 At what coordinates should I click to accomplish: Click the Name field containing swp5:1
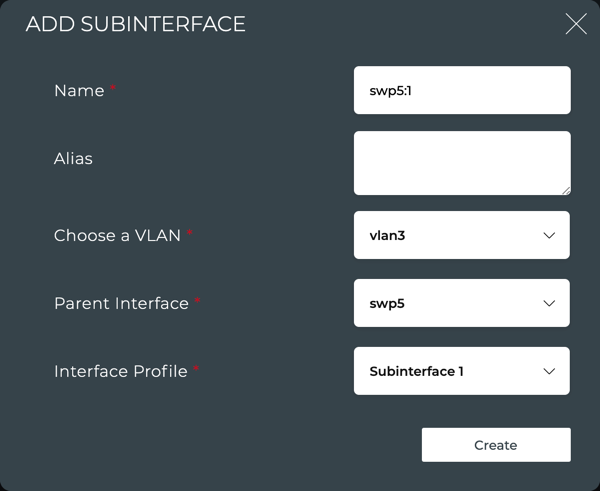pyautogui.click(x=461, y=90)
